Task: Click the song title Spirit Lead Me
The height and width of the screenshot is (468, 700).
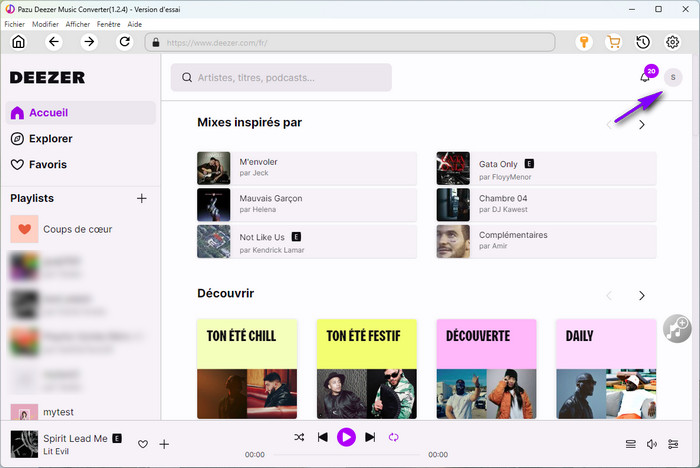Action: (75, 439)
